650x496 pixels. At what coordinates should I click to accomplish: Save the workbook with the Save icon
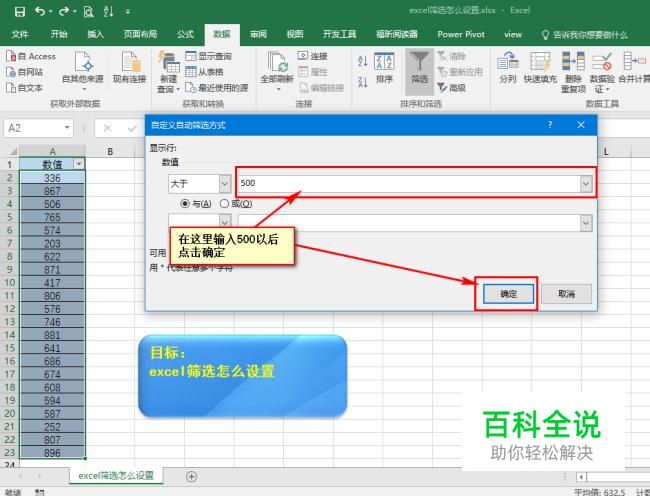[x=19, y=12]
